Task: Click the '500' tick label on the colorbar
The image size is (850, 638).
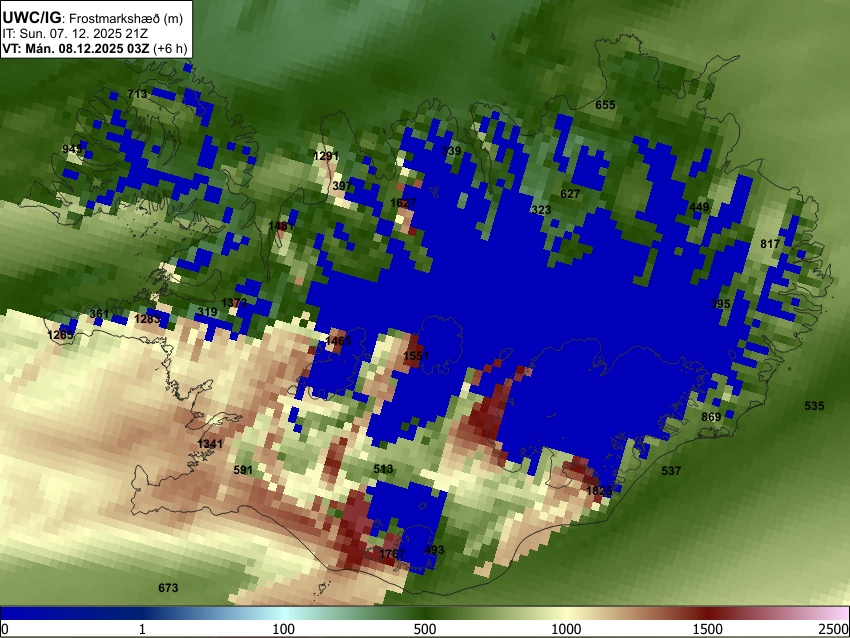Action: coord(425,629)
